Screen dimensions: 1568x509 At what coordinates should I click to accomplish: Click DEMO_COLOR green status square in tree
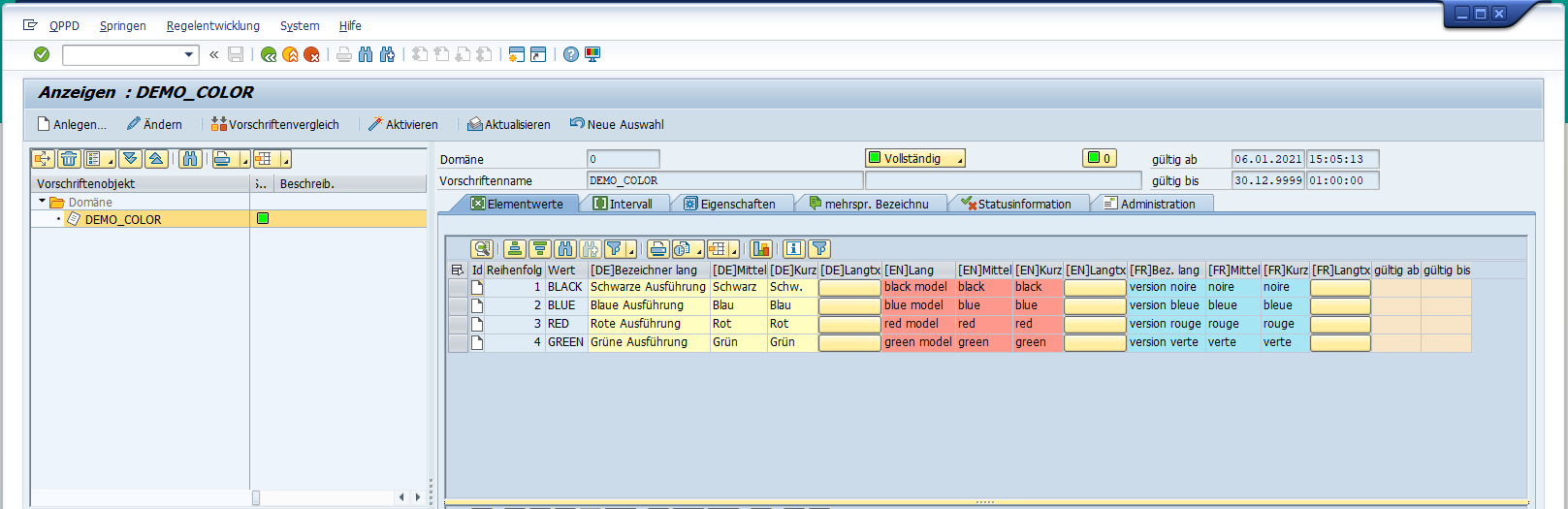pyautogui.click(x=262, y=219)
